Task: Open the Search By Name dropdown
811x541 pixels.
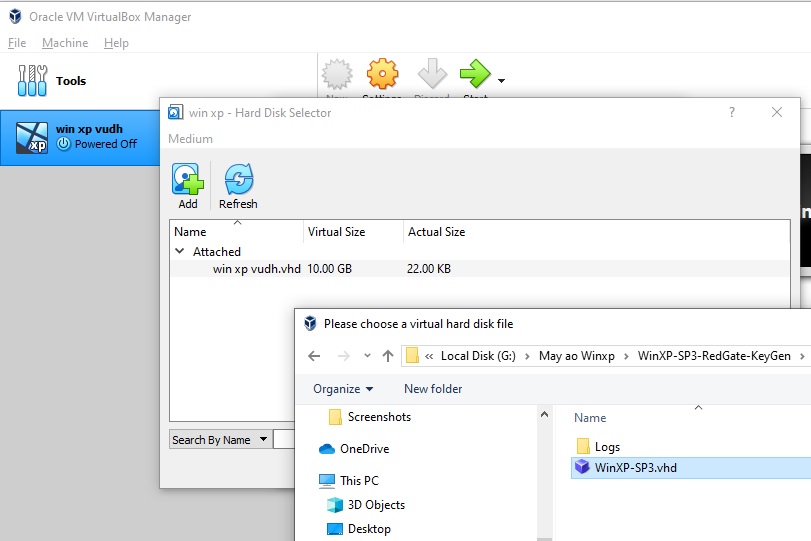Action: (x=219, y=440)
